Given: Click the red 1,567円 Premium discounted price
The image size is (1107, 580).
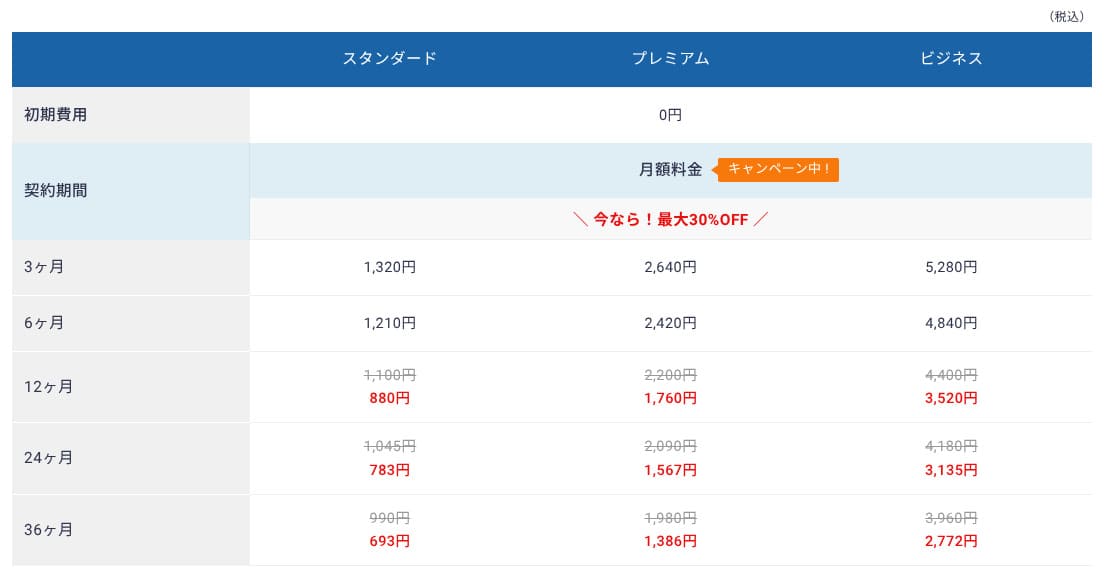Looking at the screenshot, I should pos(670,470).
